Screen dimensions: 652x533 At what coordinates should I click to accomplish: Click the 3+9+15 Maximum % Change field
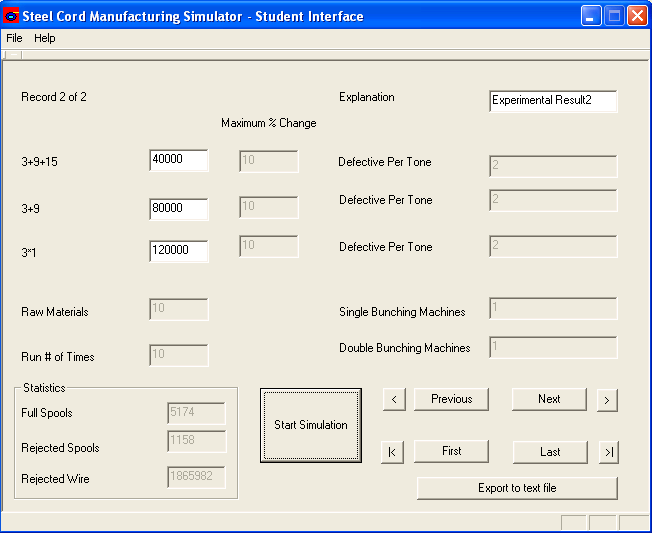(x=269, y=161)
